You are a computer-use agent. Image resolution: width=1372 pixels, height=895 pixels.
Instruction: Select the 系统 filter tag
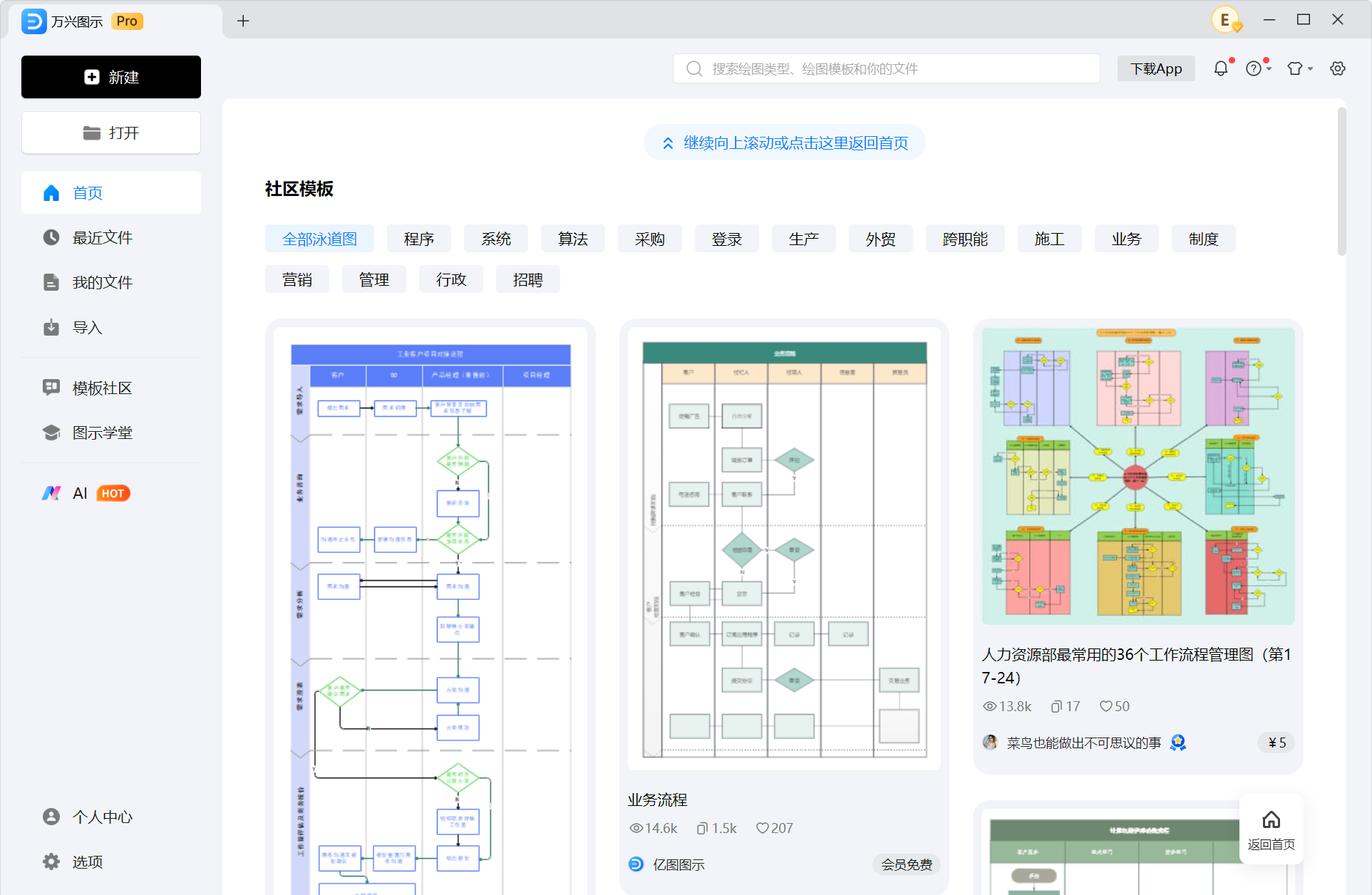495,239
